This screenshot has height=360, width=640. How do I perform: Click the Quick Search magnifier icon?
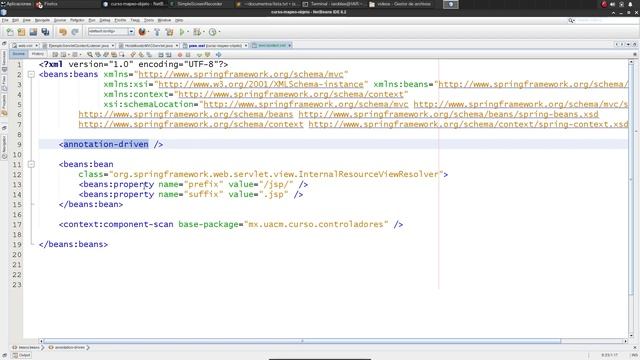tap(571, 20)
